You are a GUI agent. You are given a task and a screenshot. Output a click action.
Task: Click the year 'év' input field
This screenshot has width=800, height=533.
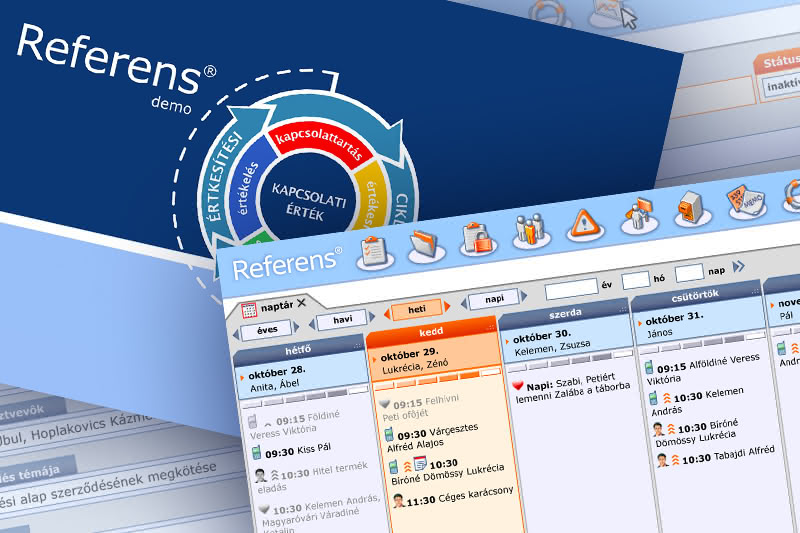pyautogui.click(x=571, y=290)
